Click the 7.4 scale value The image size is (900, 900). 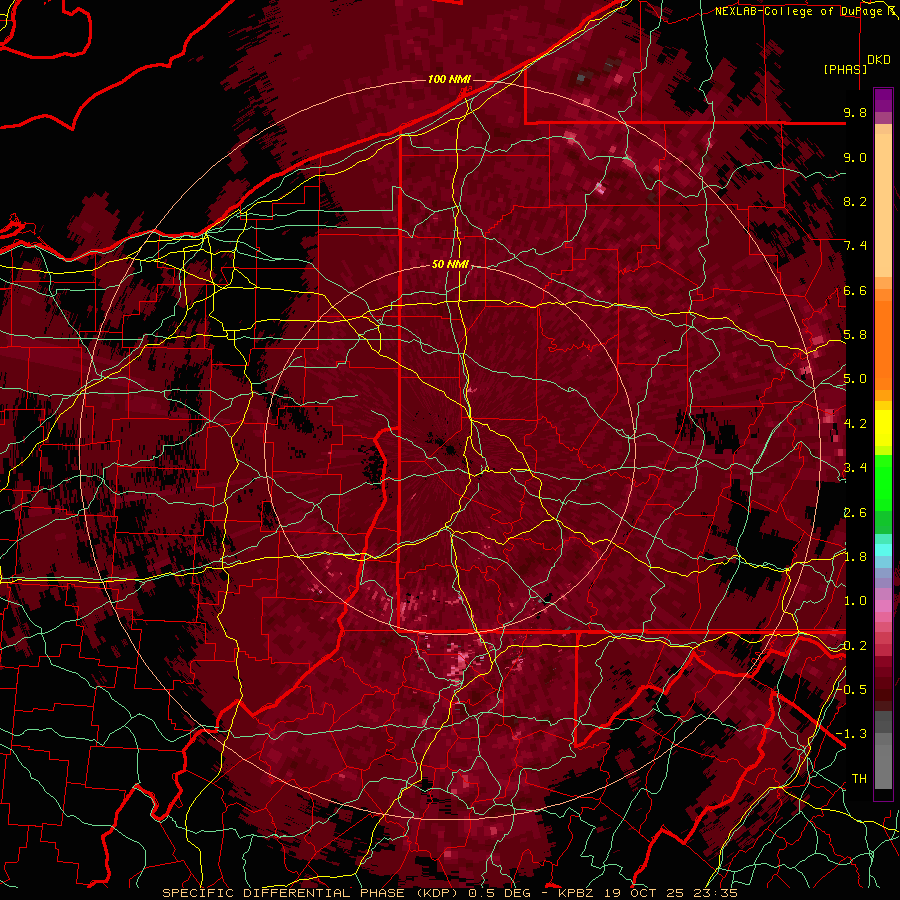coord(855,246)
